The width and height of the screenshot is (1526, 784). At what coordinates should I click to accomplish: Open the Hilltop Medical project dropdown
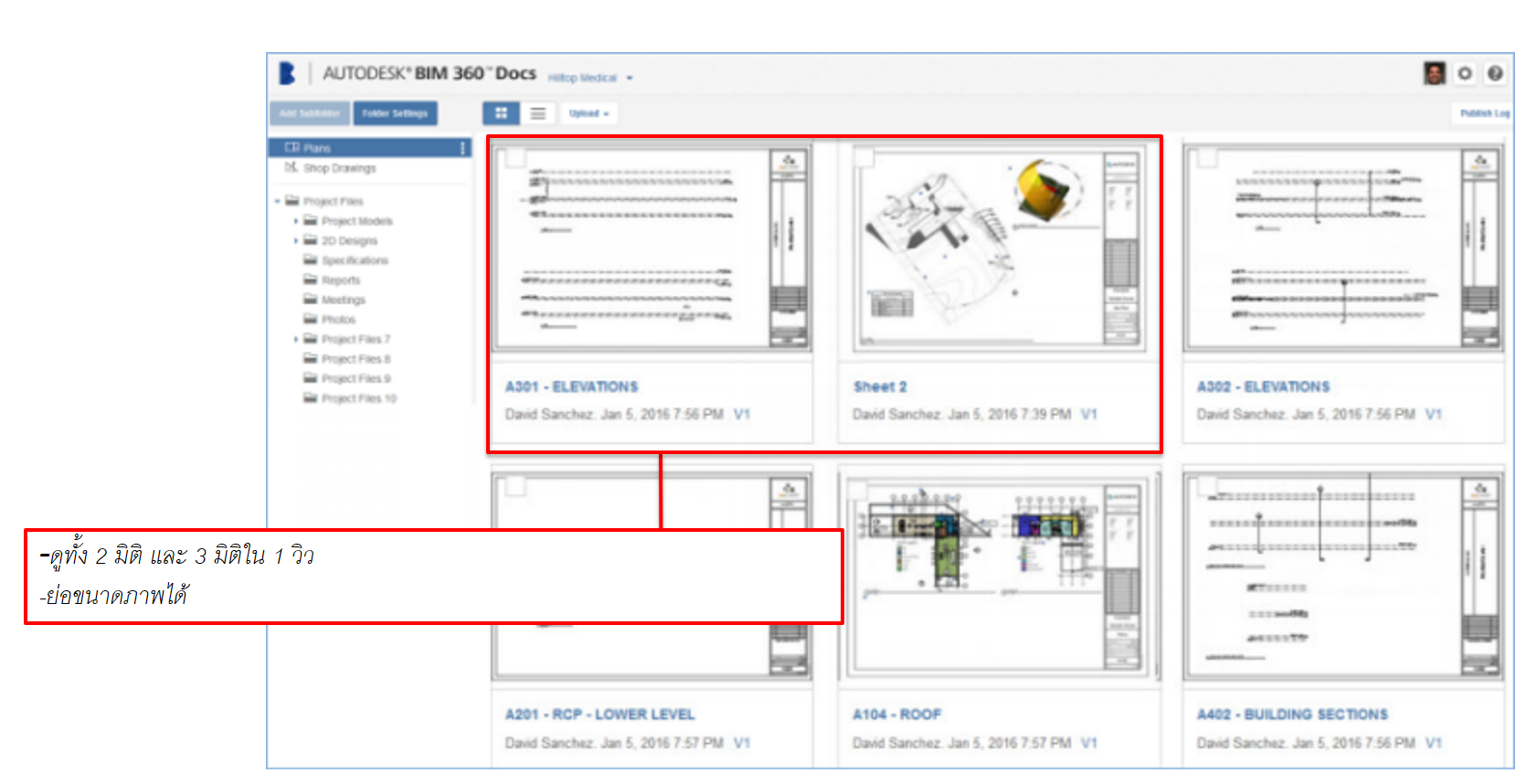point(590,78)
